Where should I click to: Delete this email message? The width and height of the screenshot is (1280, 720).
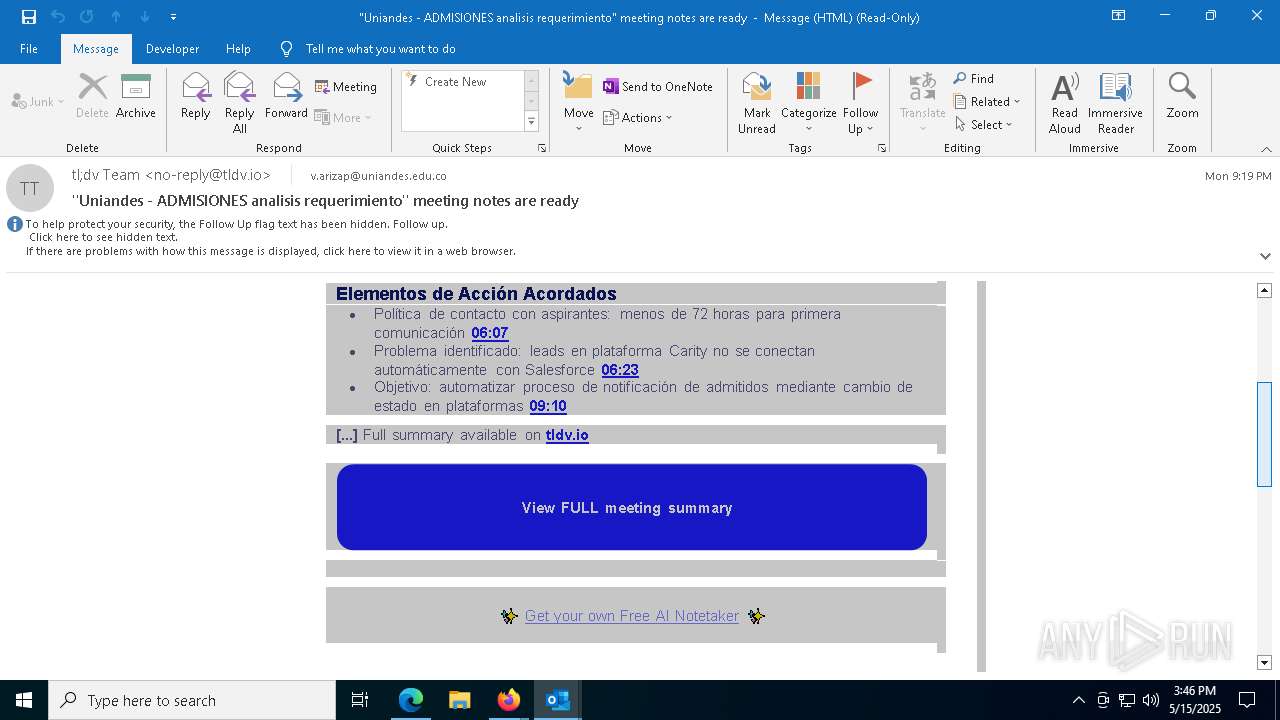(x=92, y=97)
